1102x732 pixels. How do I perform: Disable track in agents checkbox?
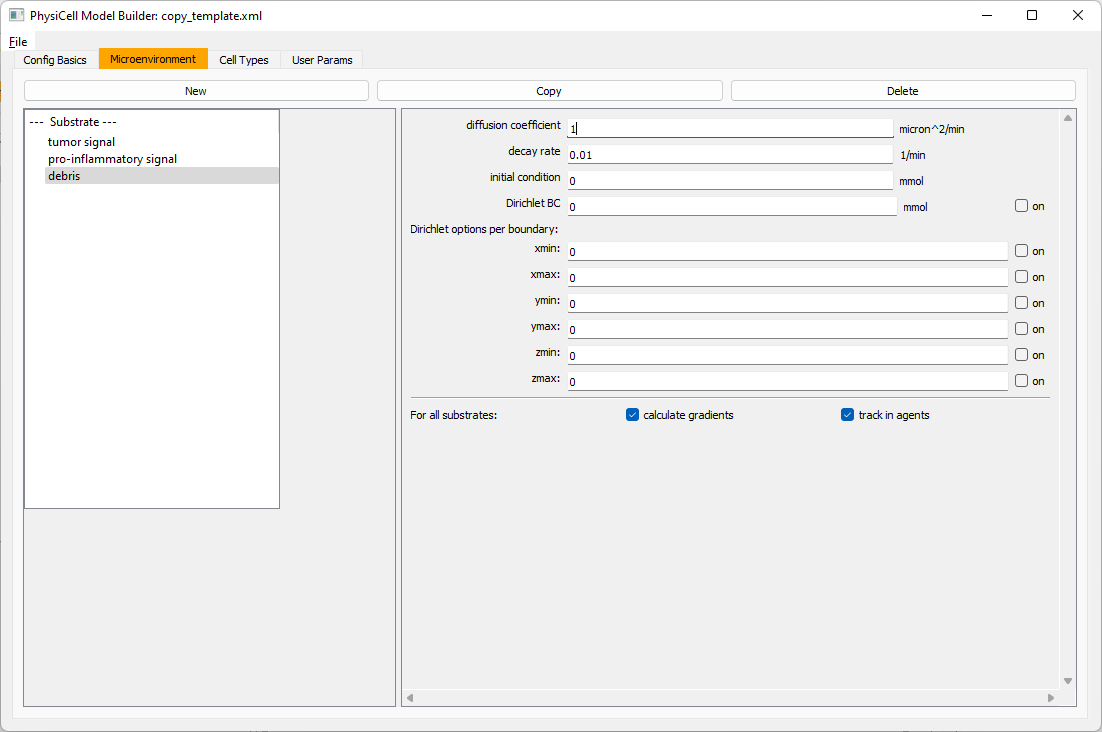pyautogui.click(x=847, y=415)
